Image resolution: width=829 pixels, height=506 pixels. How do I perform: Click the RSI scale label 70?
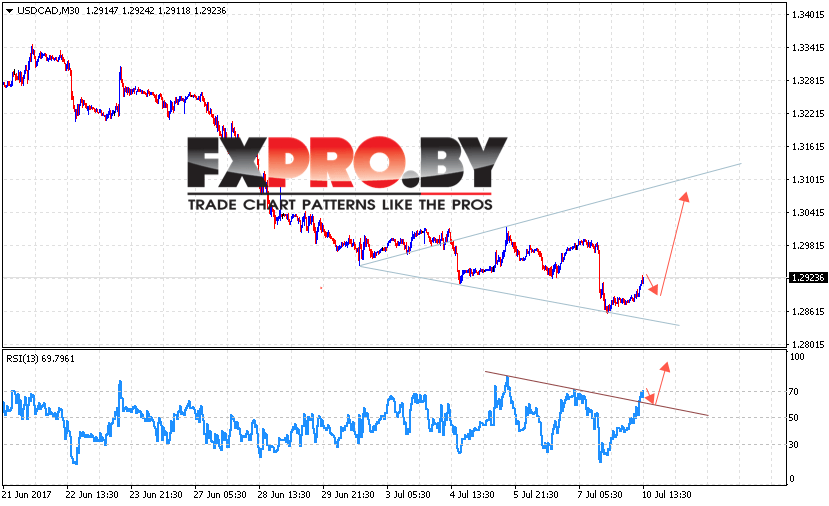pyautogui.click(x=794, y=392)
